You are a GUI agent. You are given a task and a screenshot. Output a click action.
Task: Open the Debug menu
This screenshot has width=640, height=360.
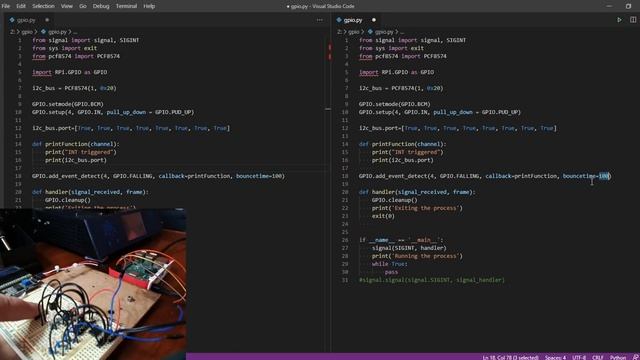click(x=101, y=6)
